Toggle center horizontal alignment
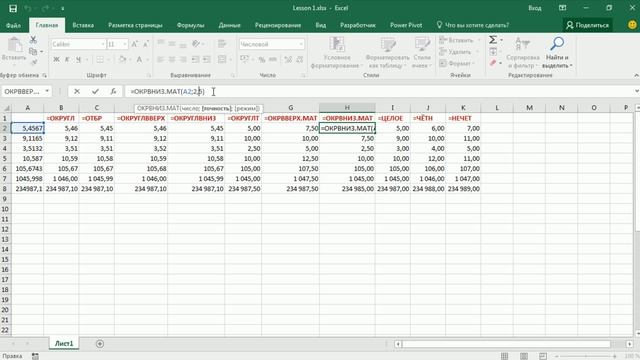 tap(172, 60)
